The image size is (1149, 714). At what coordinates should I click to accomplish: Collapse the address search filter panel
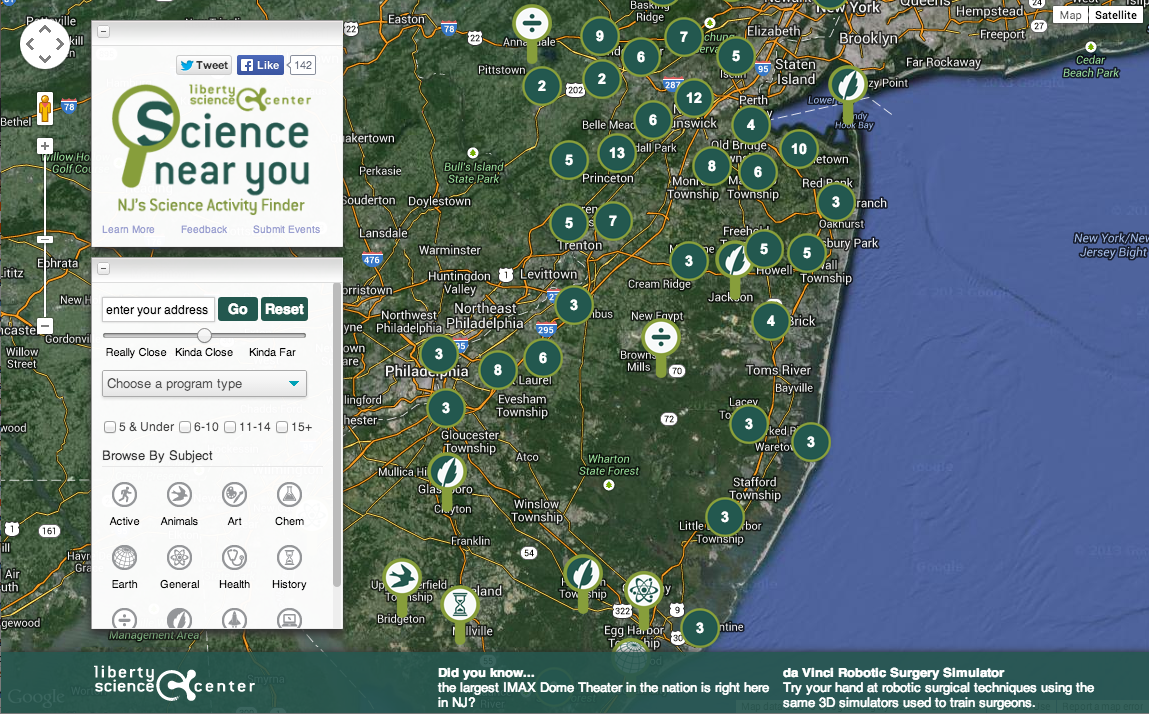[x=103, y=269]
